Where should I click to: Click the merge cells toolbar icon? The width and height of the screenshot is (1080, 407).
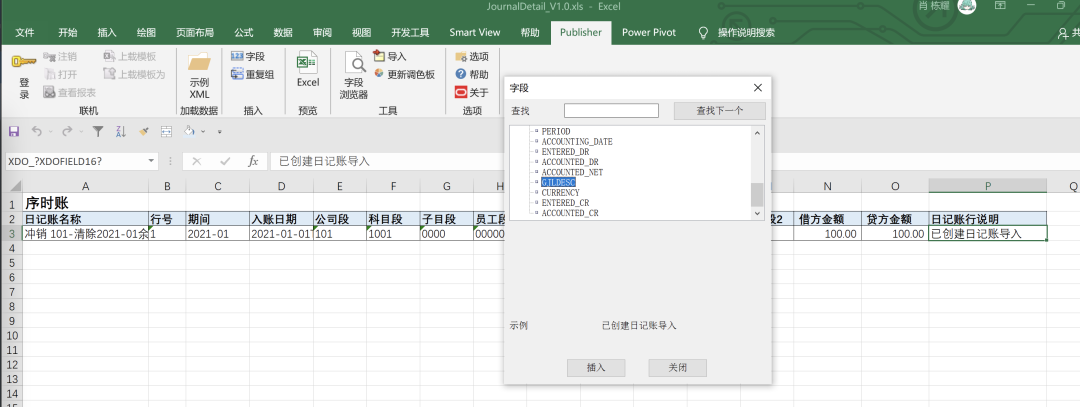(x=166, y=131)
